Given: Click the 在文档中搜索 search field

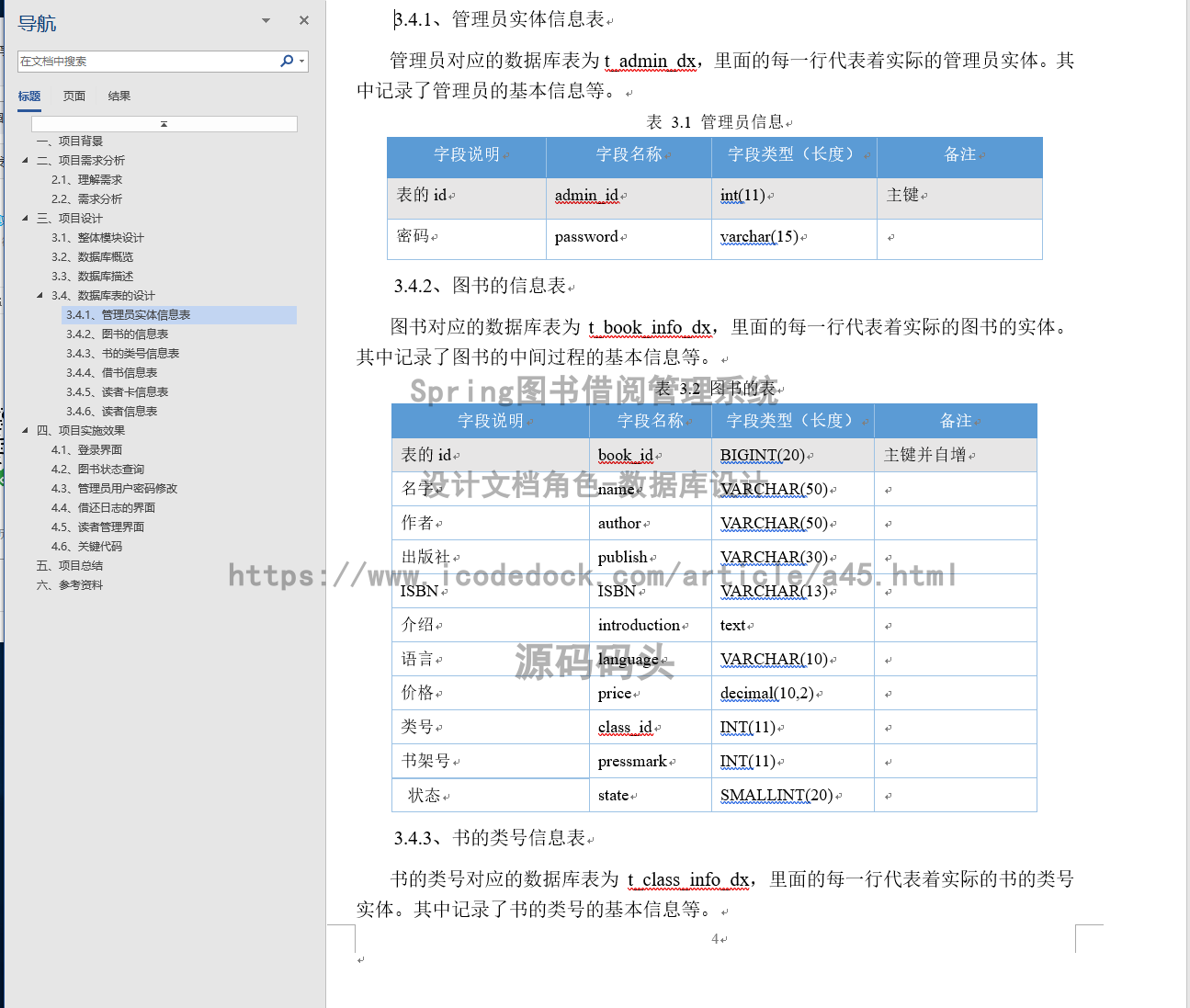Looking at the screenshot, I should tap(147, 62).
